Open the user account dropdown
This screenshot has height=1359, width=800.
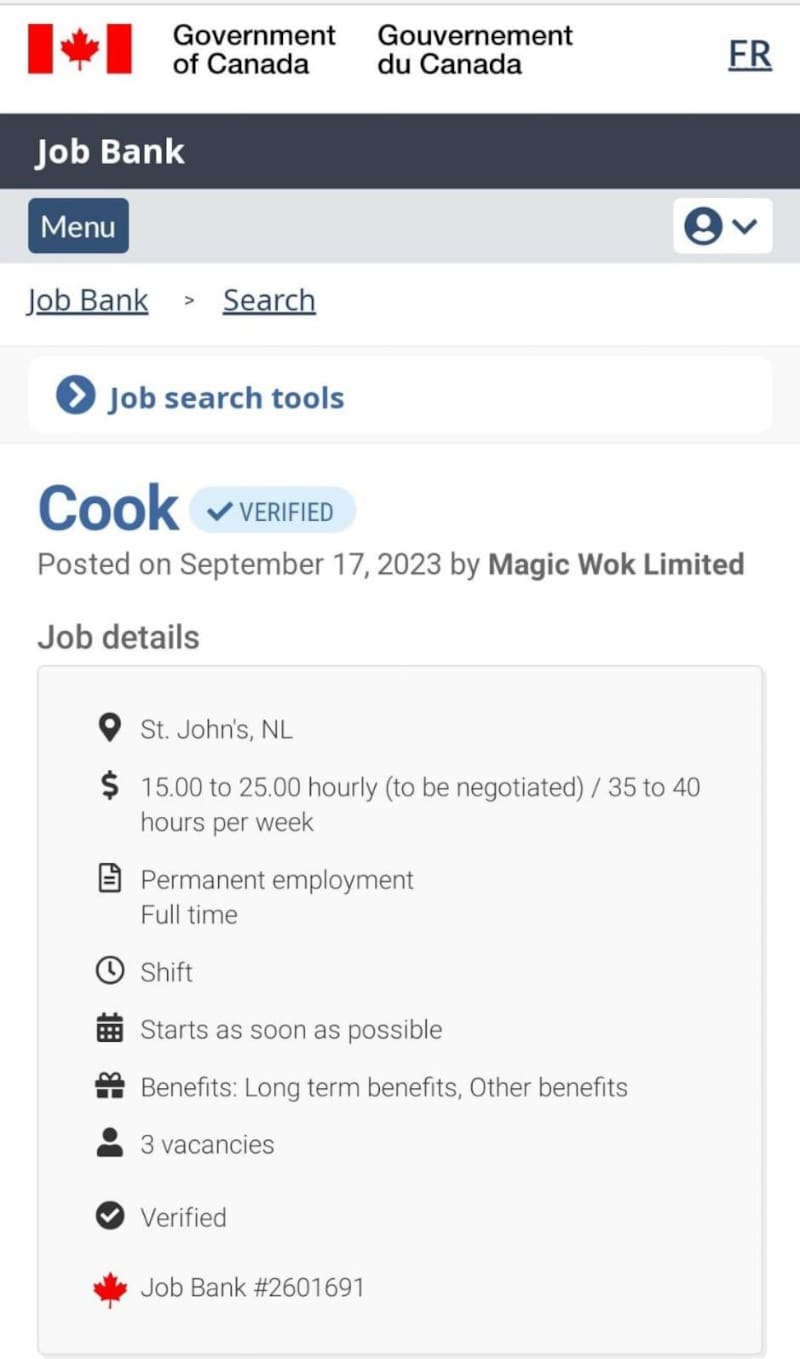coord(722,226)
